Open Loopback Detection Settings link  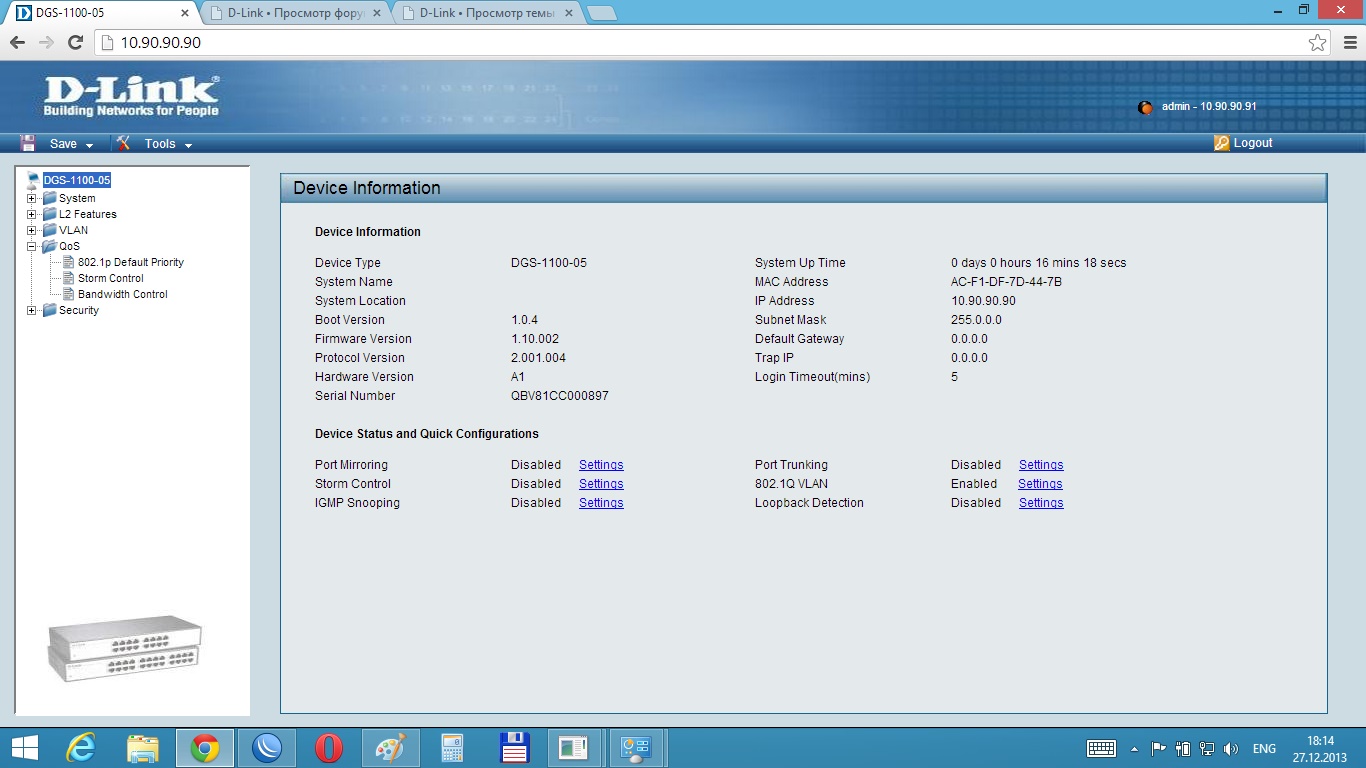coord(1041,503)
